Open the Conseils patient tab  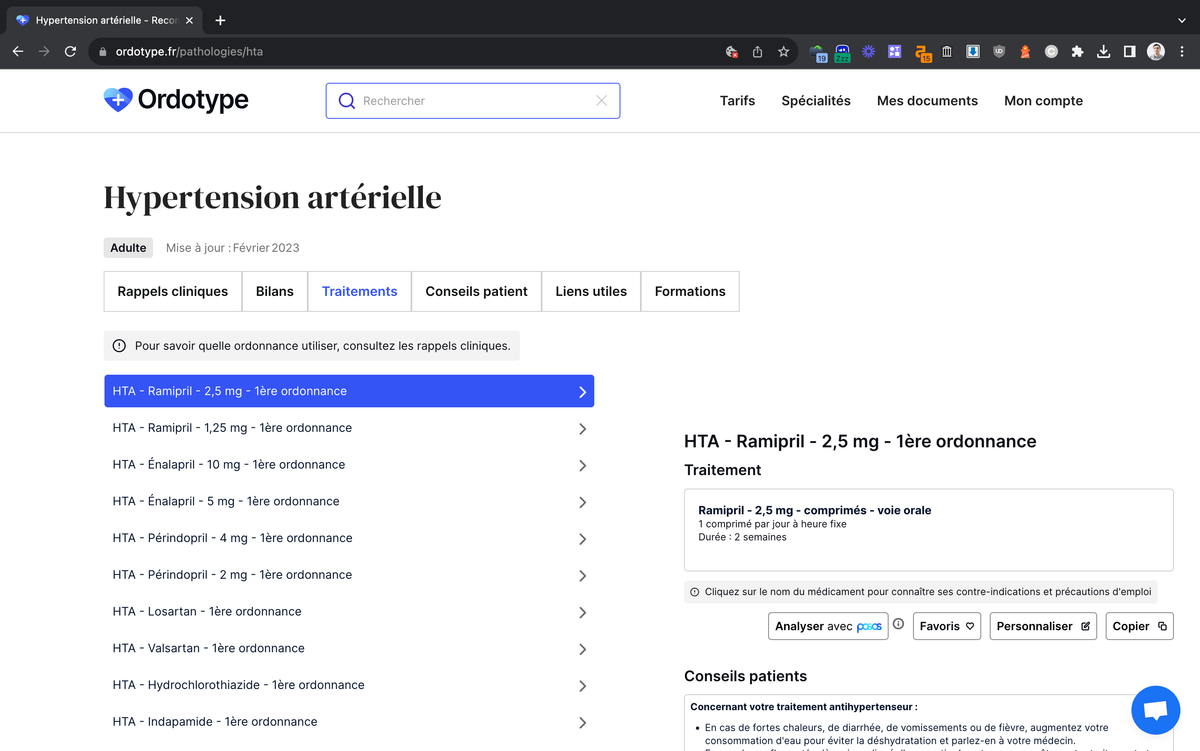(477, 292)
